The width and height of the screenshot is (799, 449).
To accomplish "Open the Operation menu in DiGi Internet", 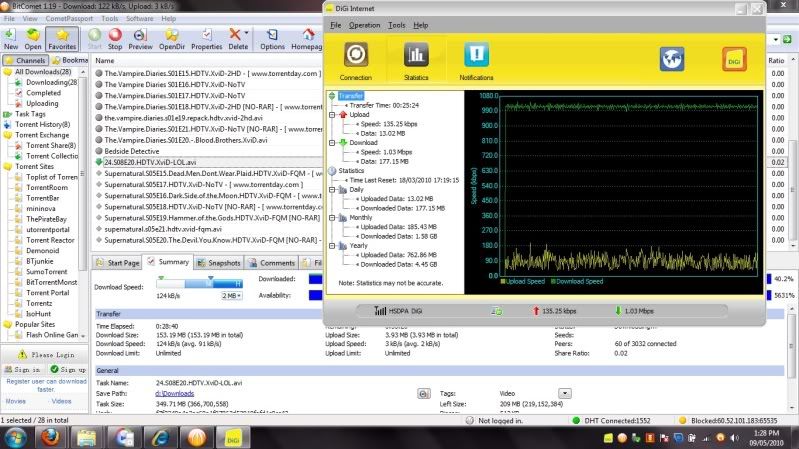I will pyautogui.click(x=364, y=24).
